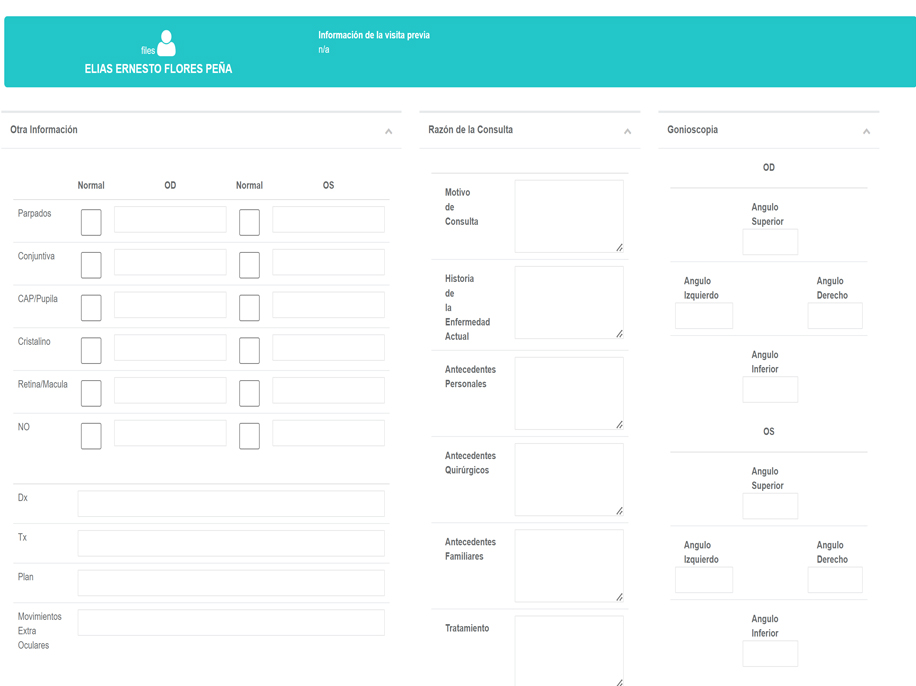Screen dimensions: 916x686
Task: Toggle the OD Normal checkbox for NO
Action: point(91,436)
